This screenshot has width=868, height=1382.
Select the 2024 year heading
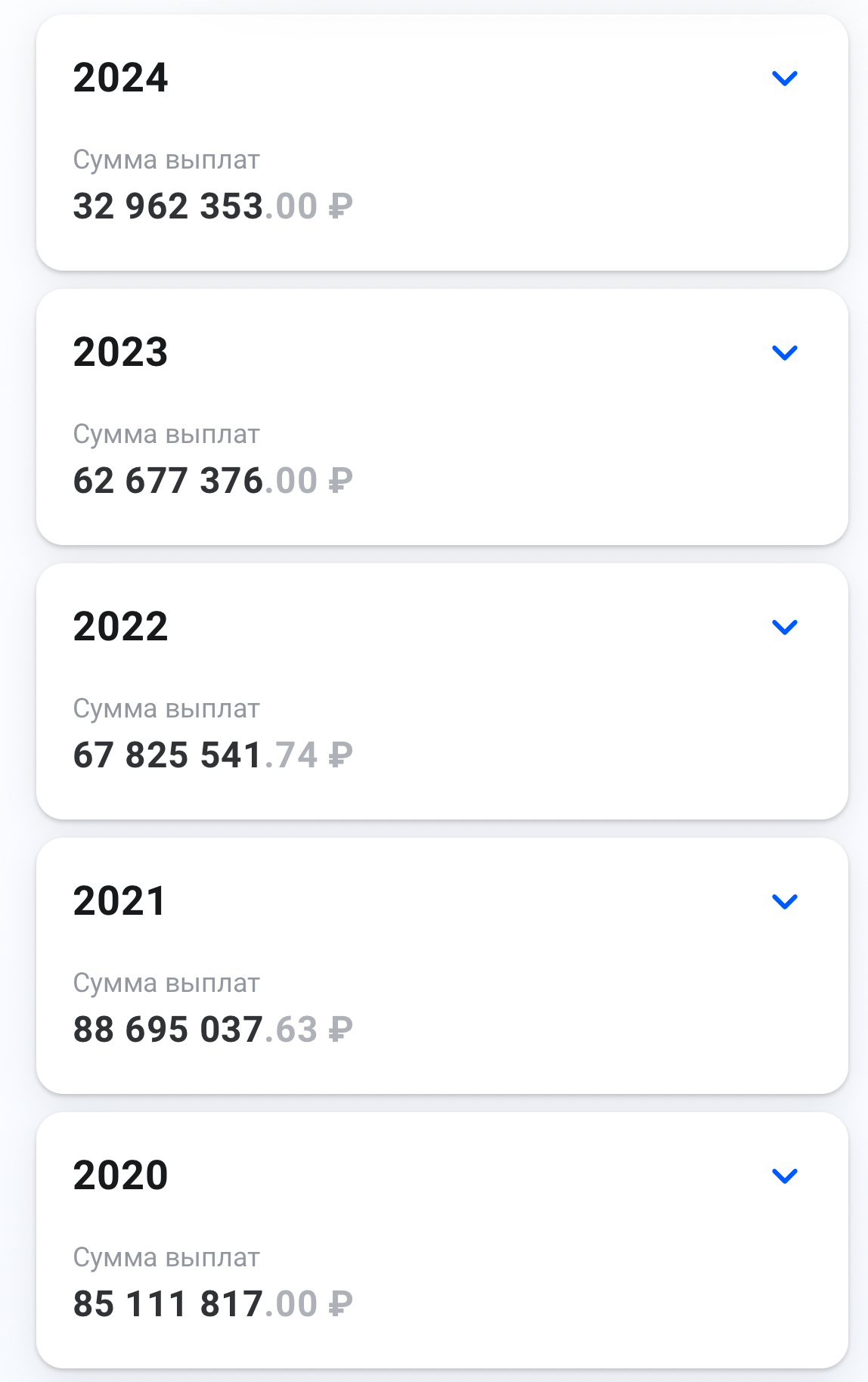point(120,78)
